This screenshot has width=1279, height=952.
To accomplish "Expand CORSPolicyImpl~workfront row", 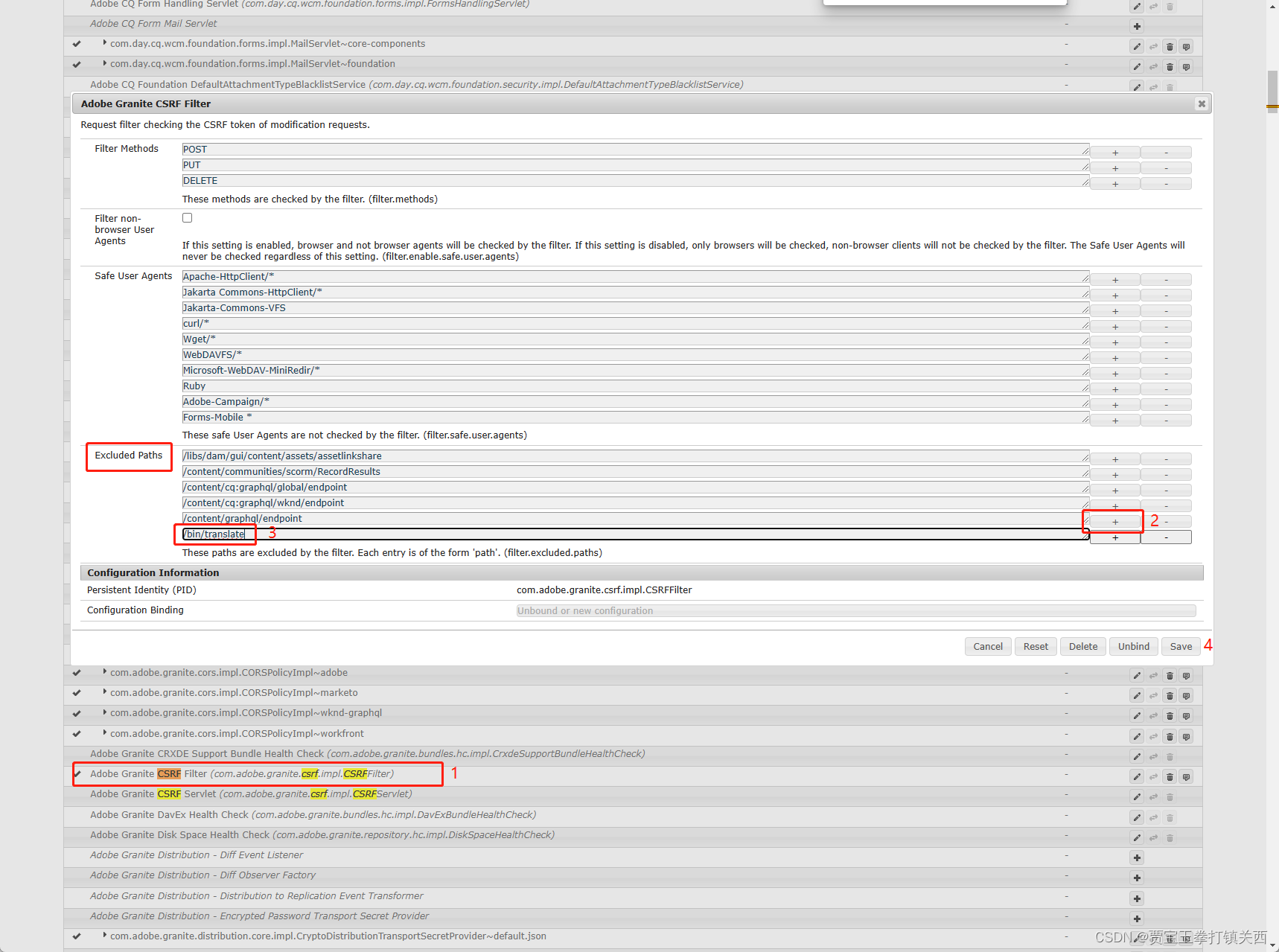I will (x=105, y=733).
